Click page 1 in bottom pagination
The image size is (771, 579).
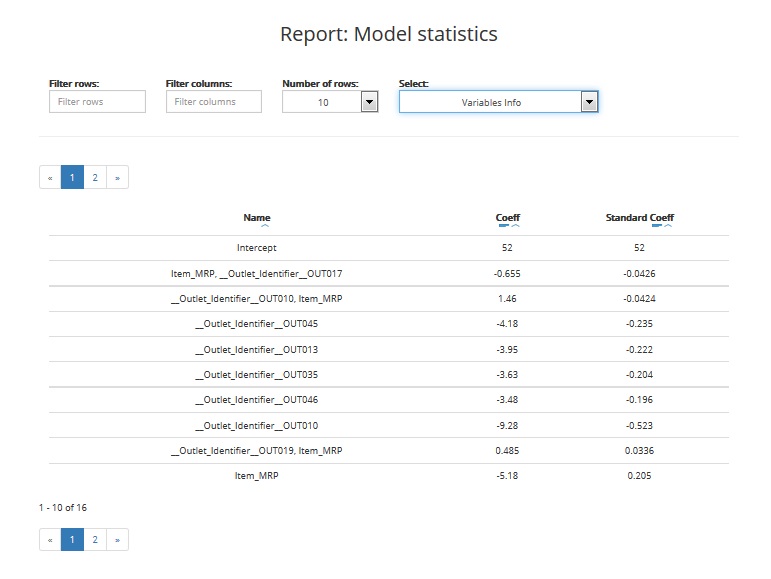pyautogui.click(x=72, y=540)
